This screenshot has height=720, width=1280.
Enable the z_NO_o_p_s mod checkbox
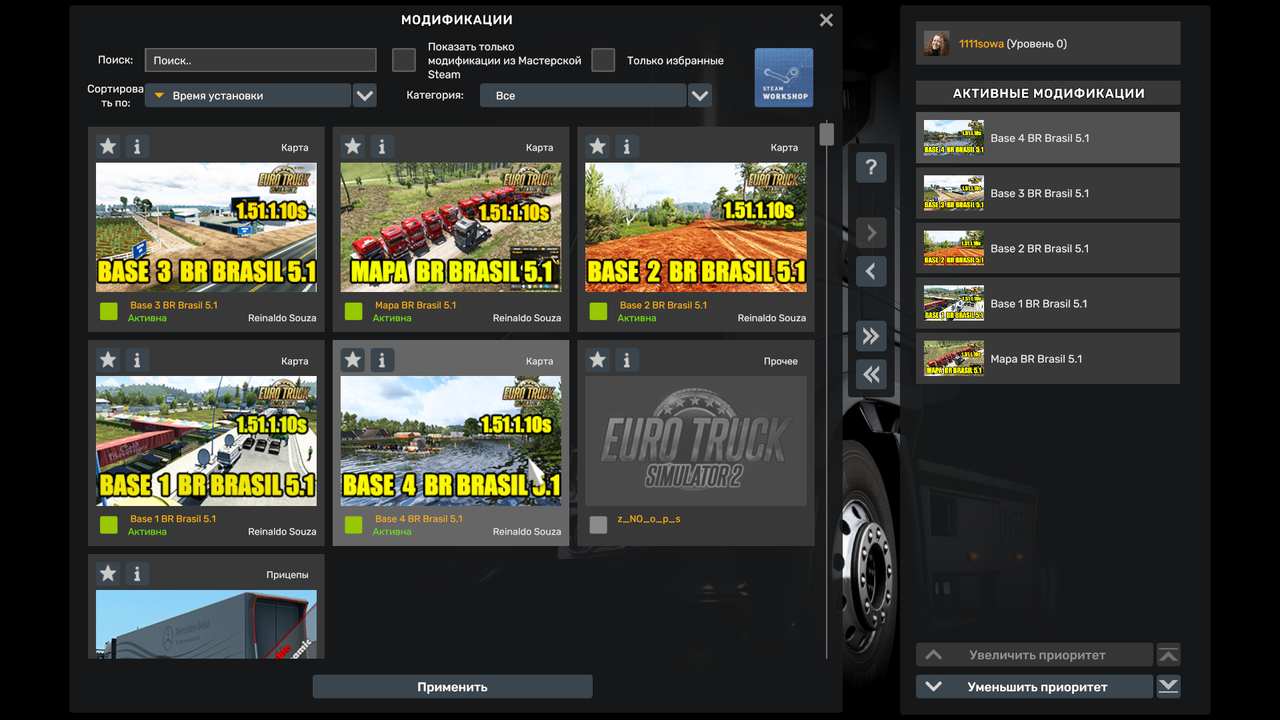point(599,525)
